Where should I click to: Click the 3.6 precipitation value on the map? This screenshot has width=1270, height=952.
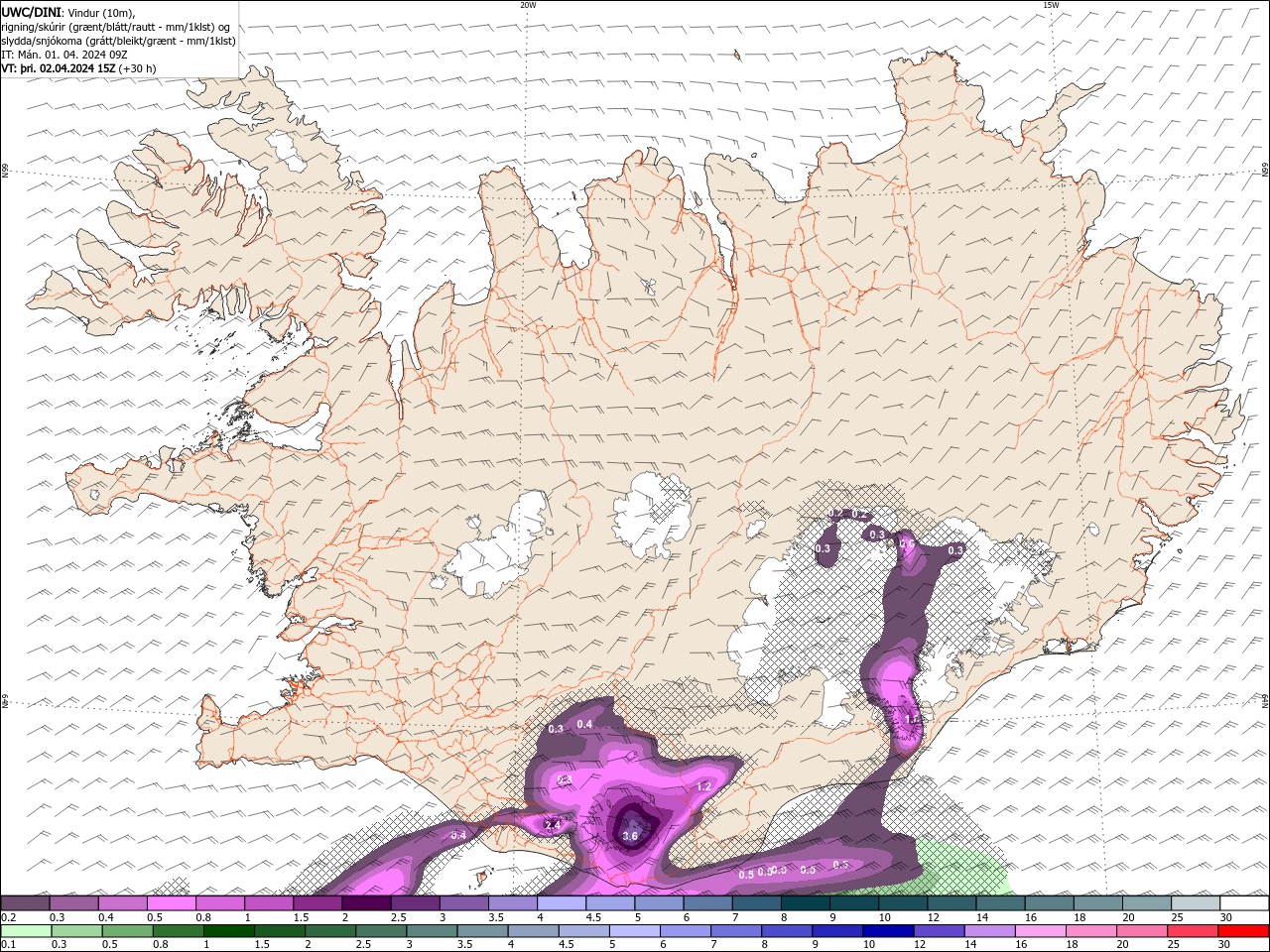(x=630, y=836)
